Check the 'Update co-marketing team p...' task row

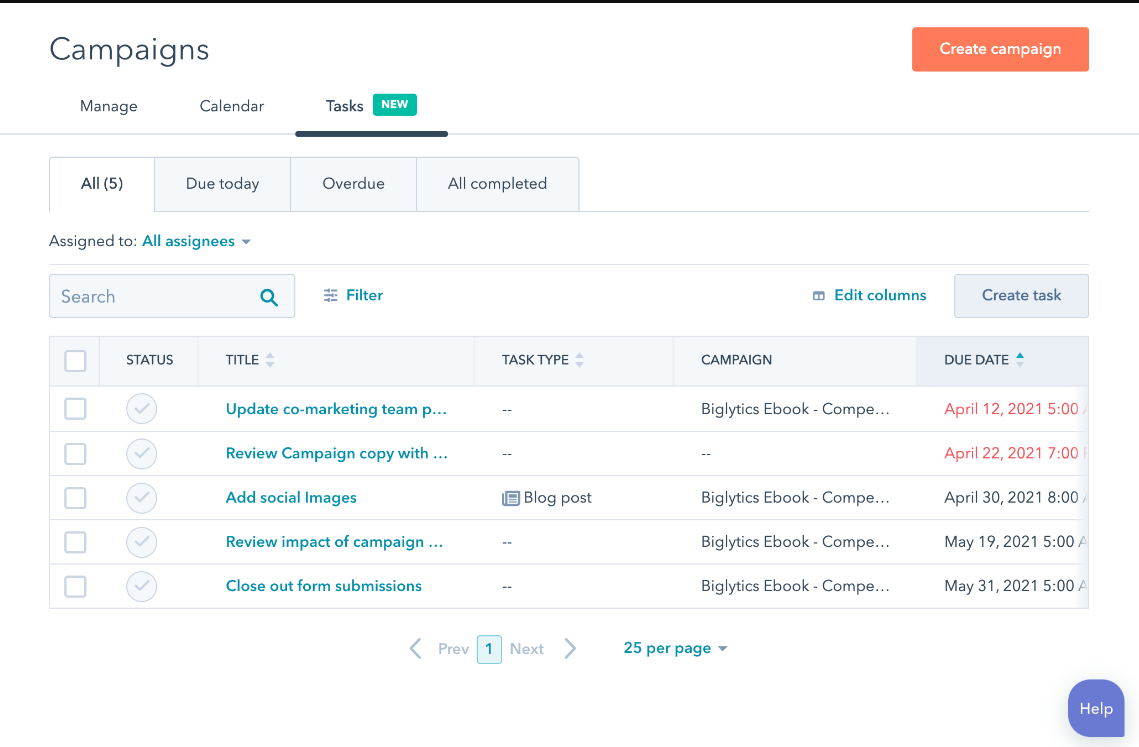[x=75, y=409]
